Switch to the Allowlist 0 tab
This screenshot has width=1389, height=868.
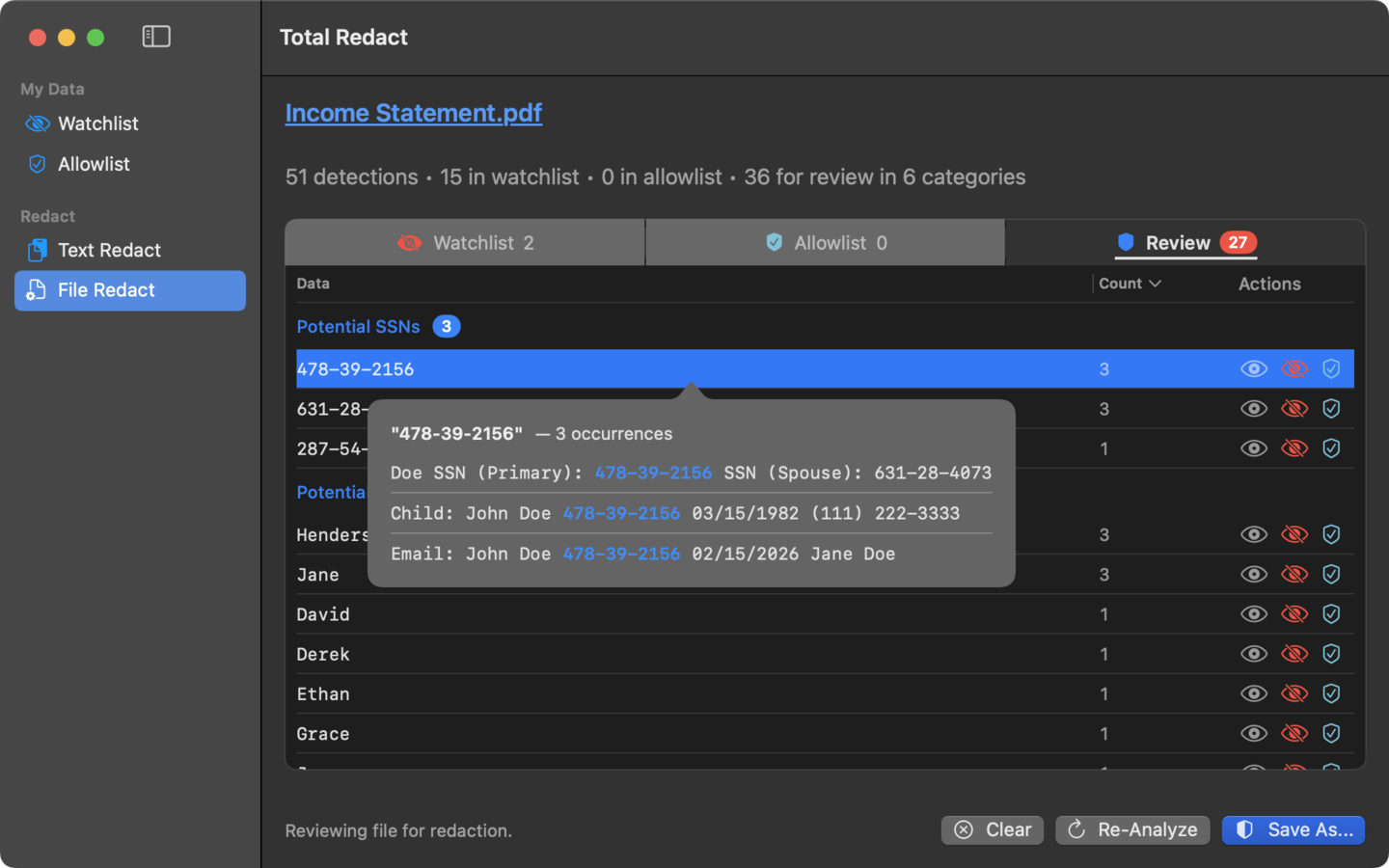point(826,243)
